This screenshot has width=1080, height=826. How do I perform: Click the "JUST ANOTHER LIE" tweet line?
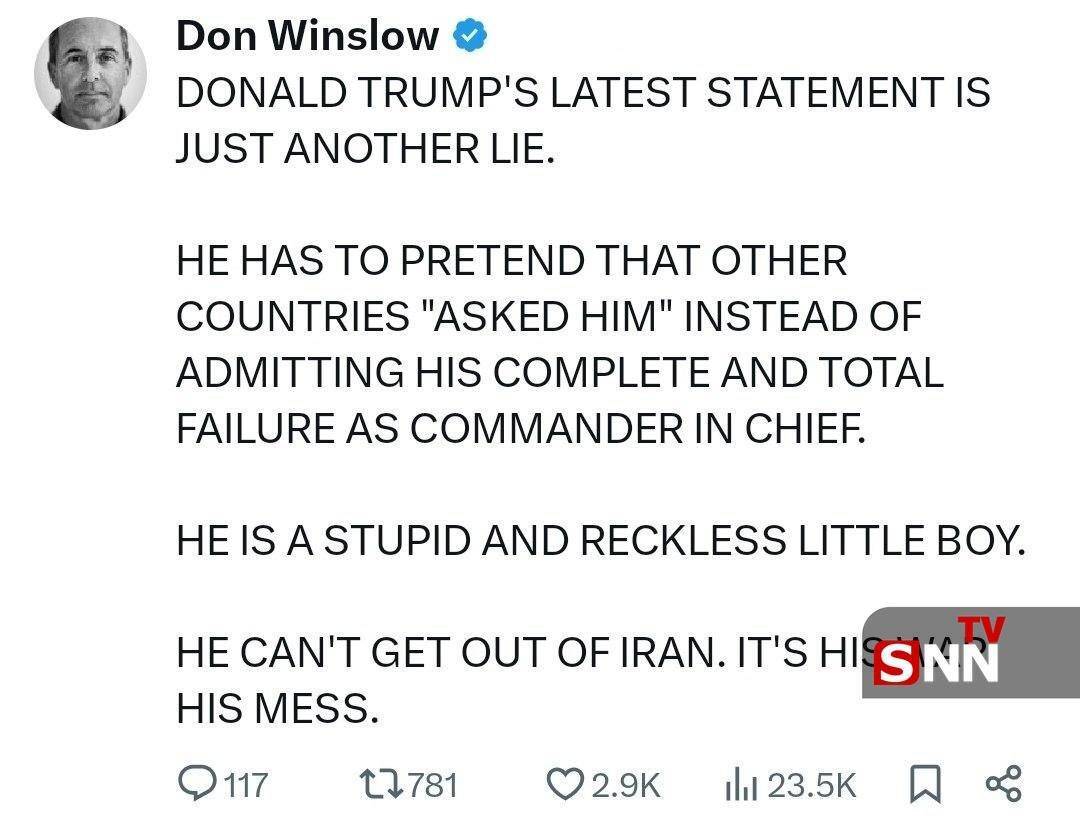(x=364, y=149)
